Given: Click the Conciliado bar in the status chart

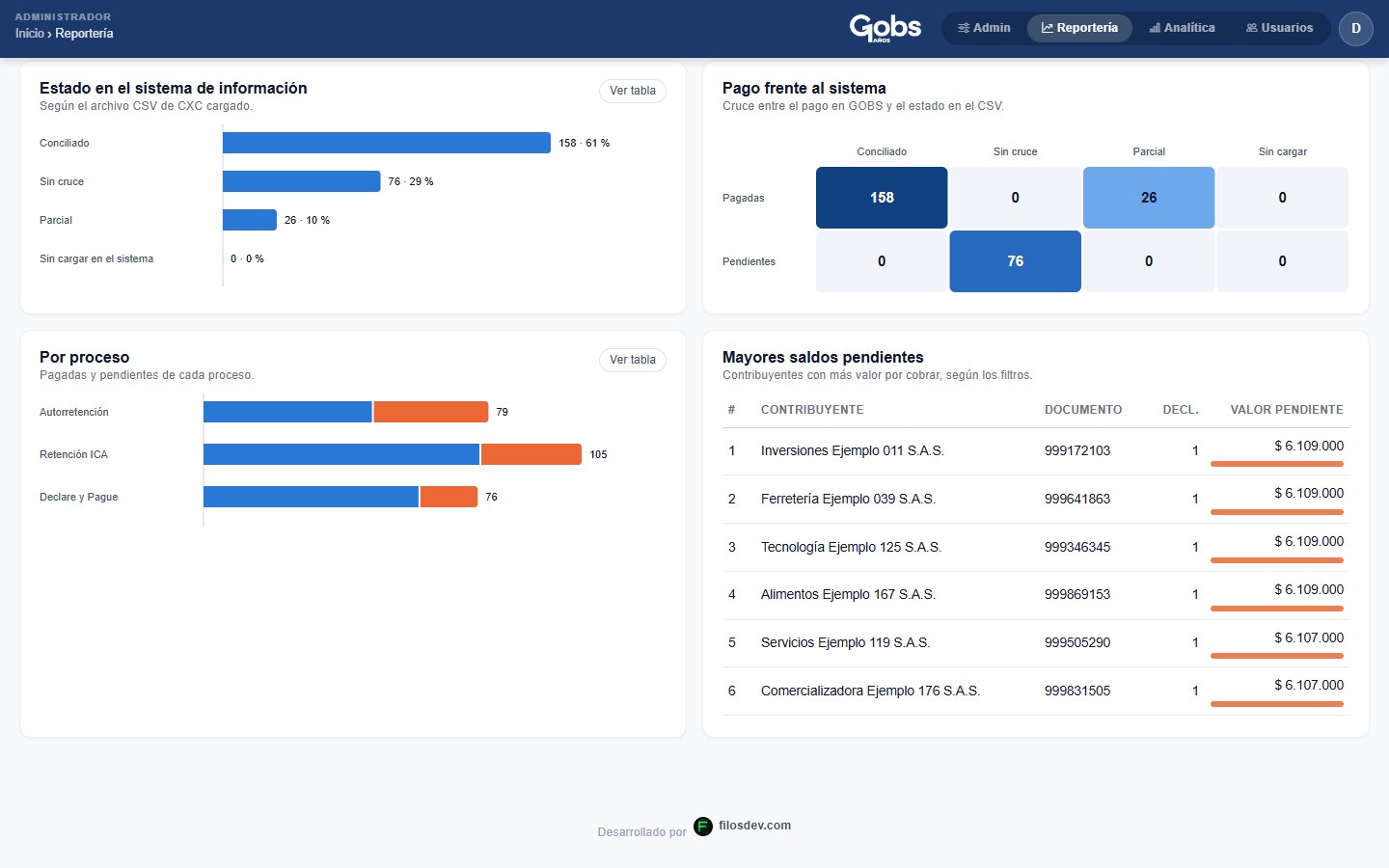Looking at the screenshot, I should (387, 143).
